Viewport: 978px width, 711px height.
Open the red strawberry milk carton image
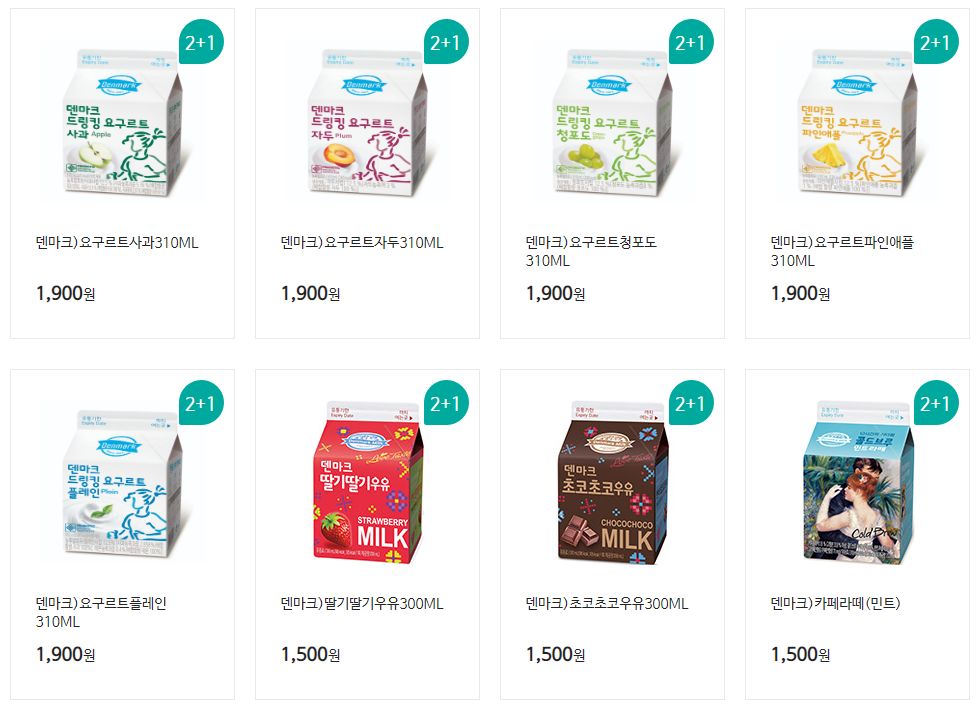(x=367, y=483)
